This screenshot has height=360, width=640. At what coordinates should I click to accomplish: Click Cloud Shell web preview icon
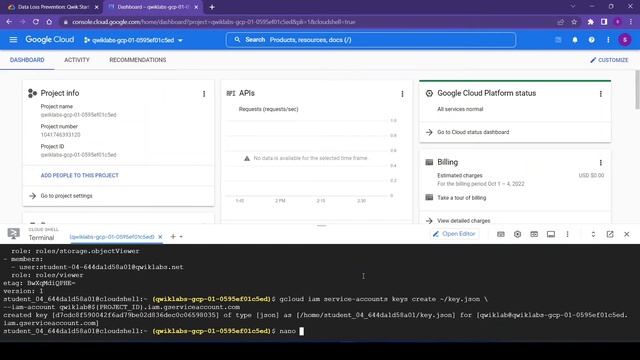click(534, 234)
